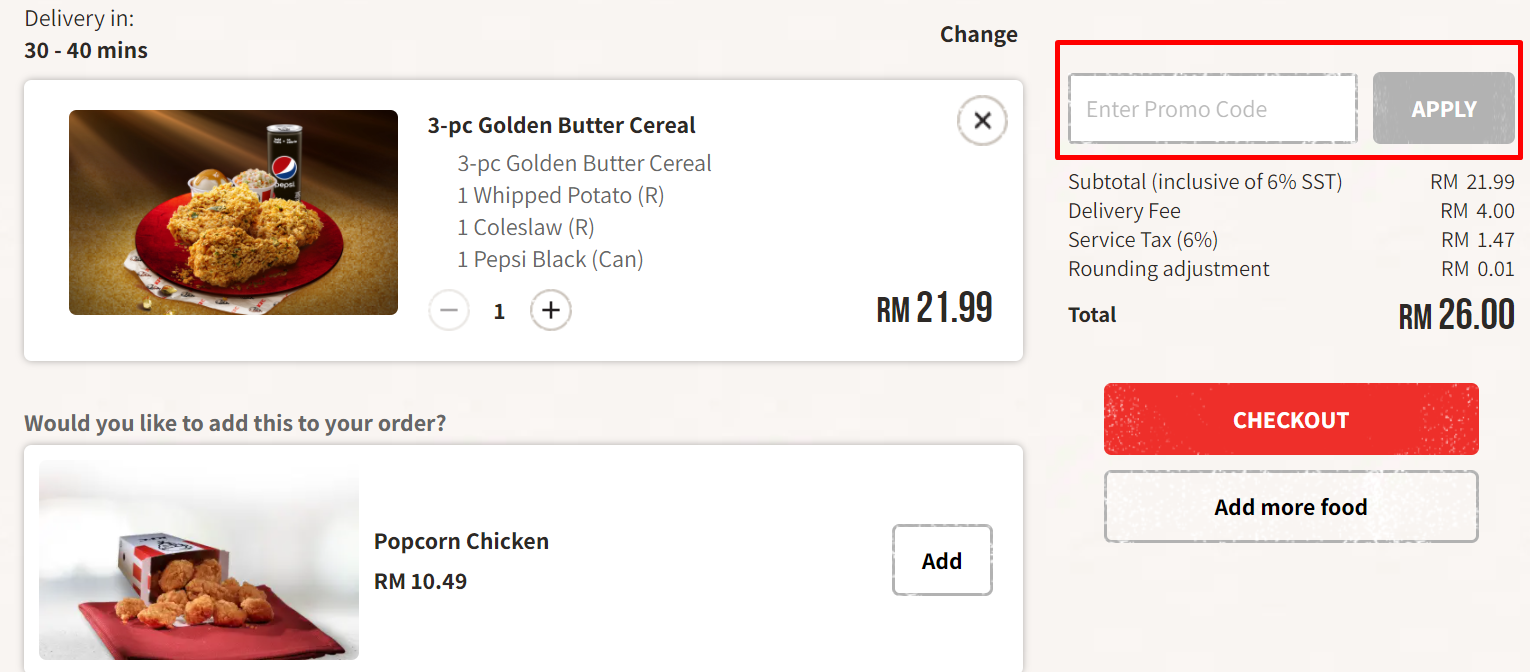
Task: Remove the 3-pc Golden Butter Cereal from cart
Action: coord(981,120)
